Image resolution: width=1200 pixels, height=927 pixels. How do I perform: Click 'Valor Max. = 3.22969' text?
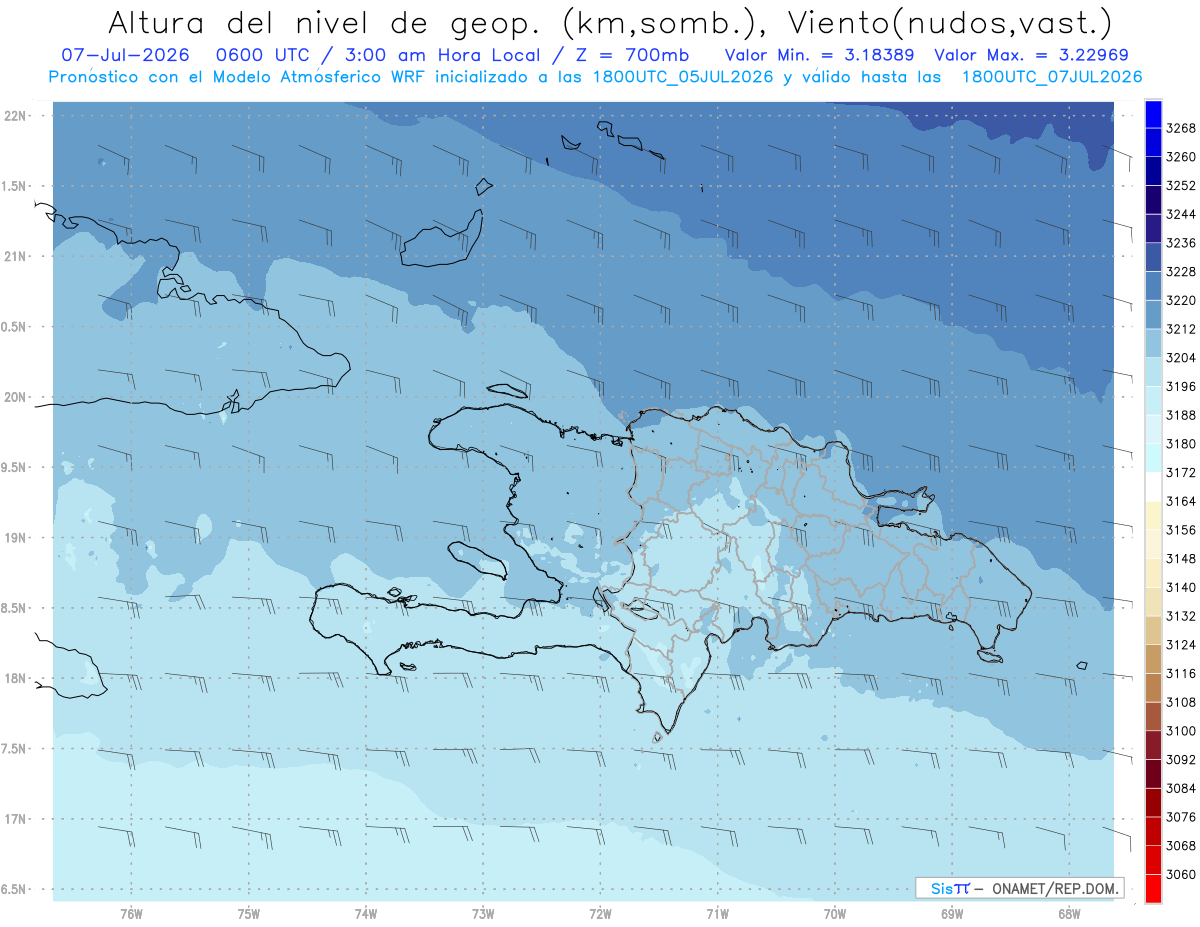coord(1032,56)
